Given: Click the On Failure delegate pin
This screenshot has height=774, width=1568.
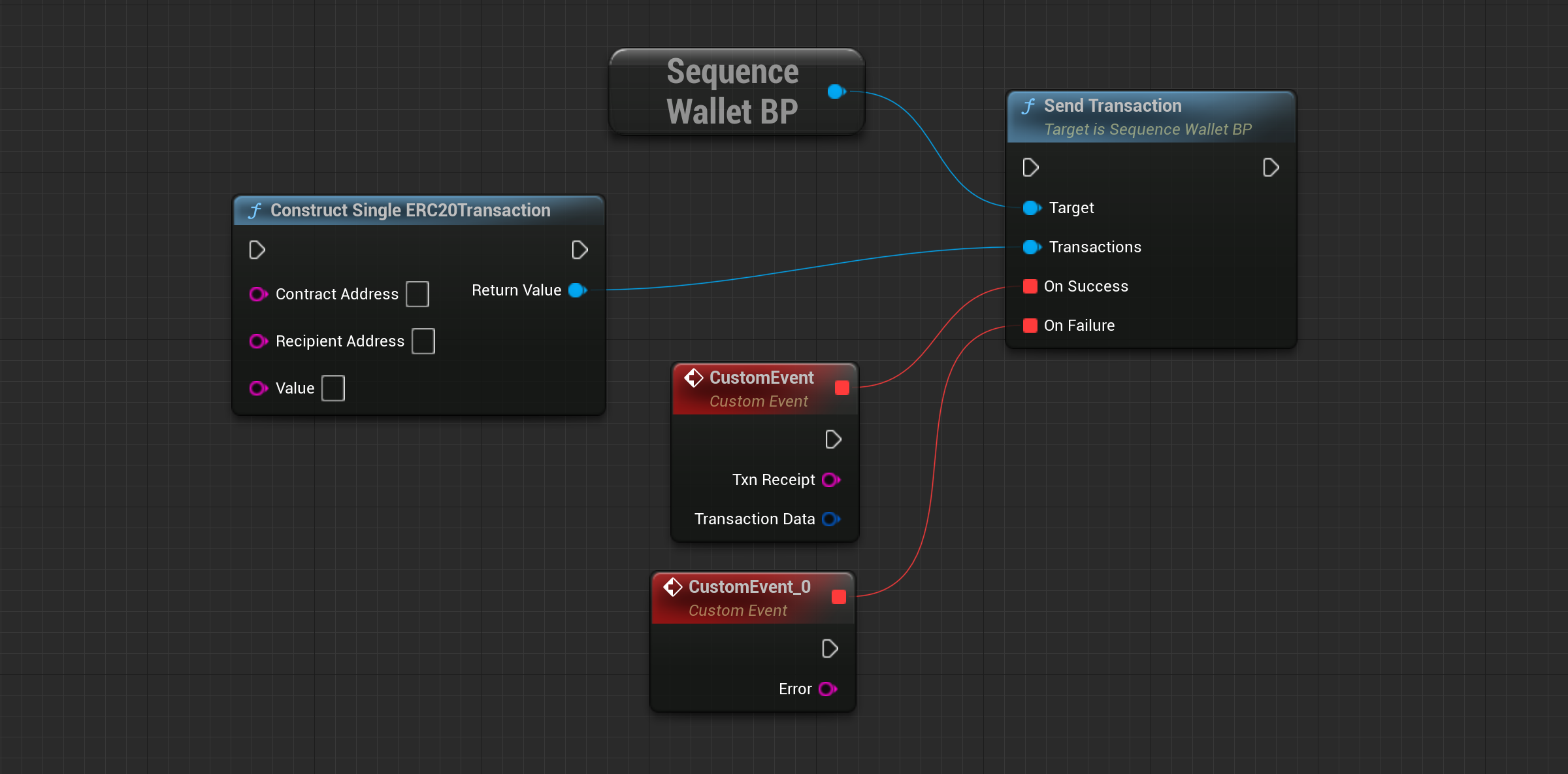Looking at the screenshot, I should [1030, 326].
